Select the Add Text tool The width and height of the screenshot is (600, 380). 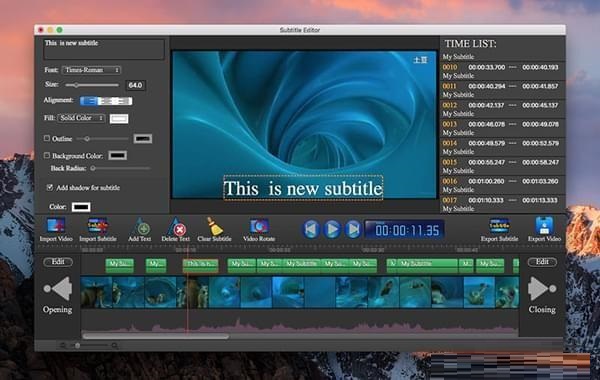[x=140, y=230]
